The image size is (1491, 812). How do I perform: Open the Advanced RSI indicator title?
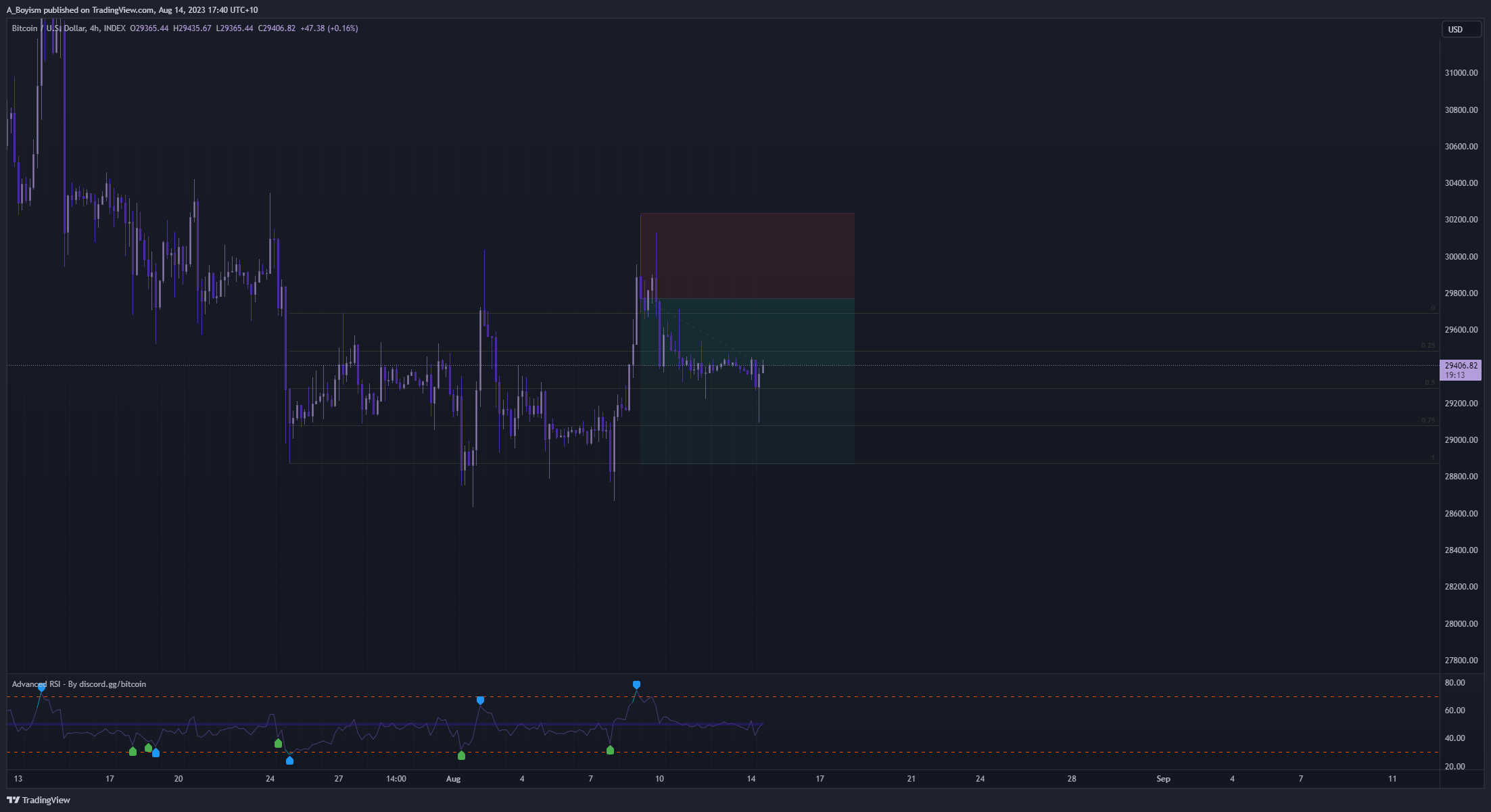(x=79, y=684)
